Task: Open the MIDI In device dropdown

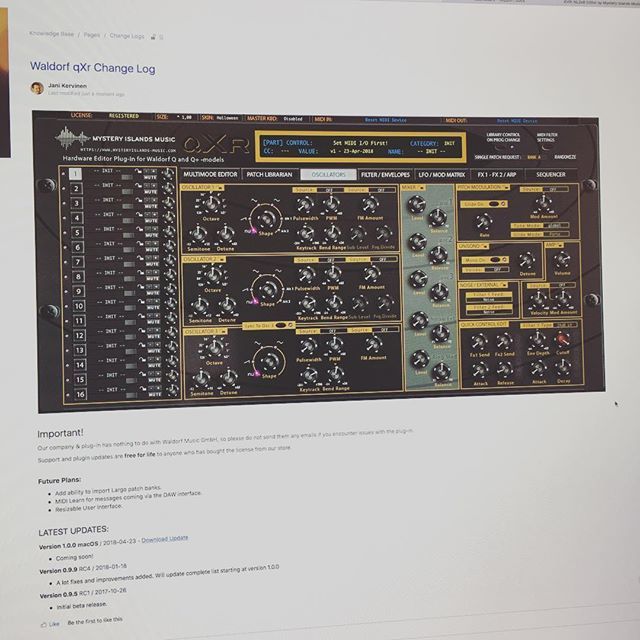Action: (x=385, y=120)
